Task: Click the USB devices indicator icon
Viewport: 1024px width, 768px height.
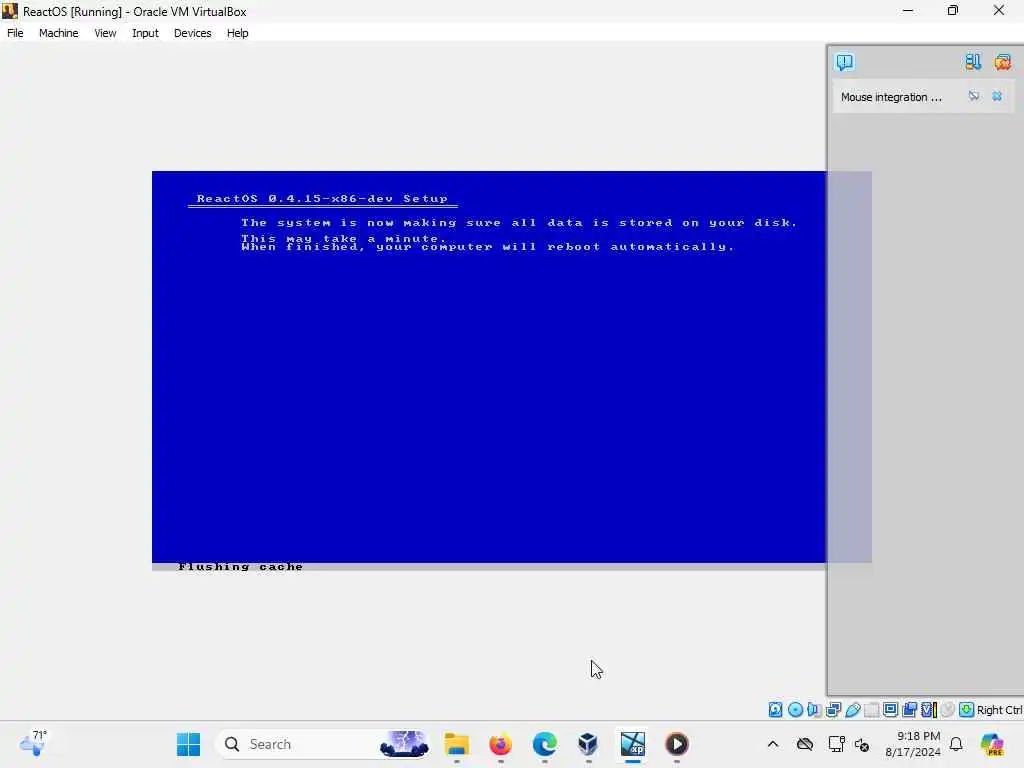Action: (x=852, y=709)
